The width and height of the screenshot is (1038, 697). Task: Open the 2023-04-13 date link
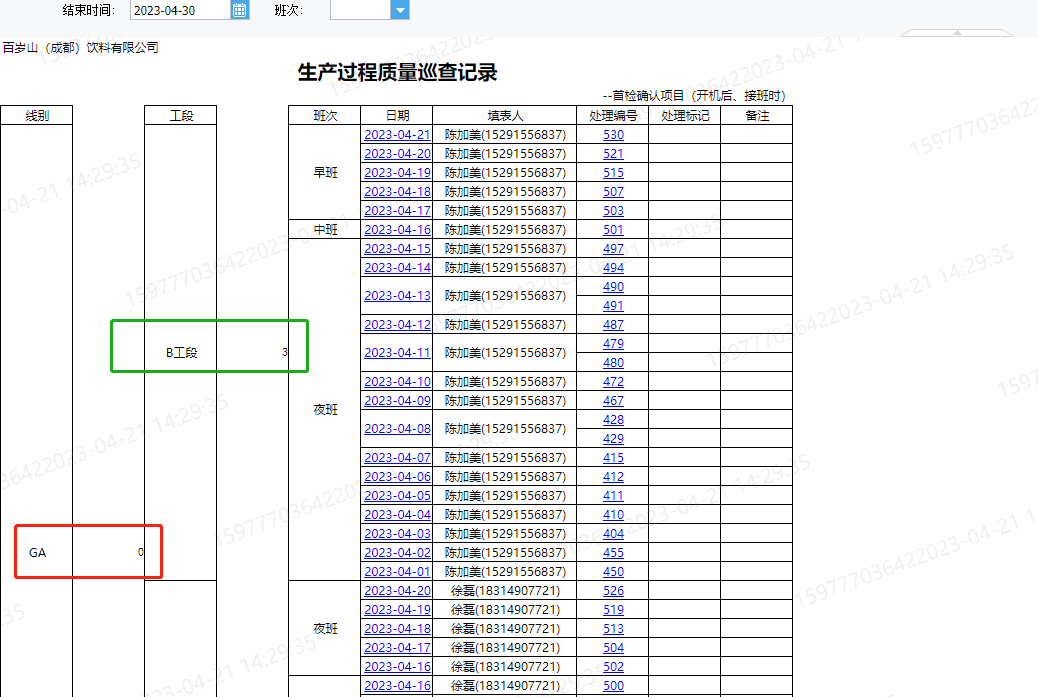(x=397, y=296)
